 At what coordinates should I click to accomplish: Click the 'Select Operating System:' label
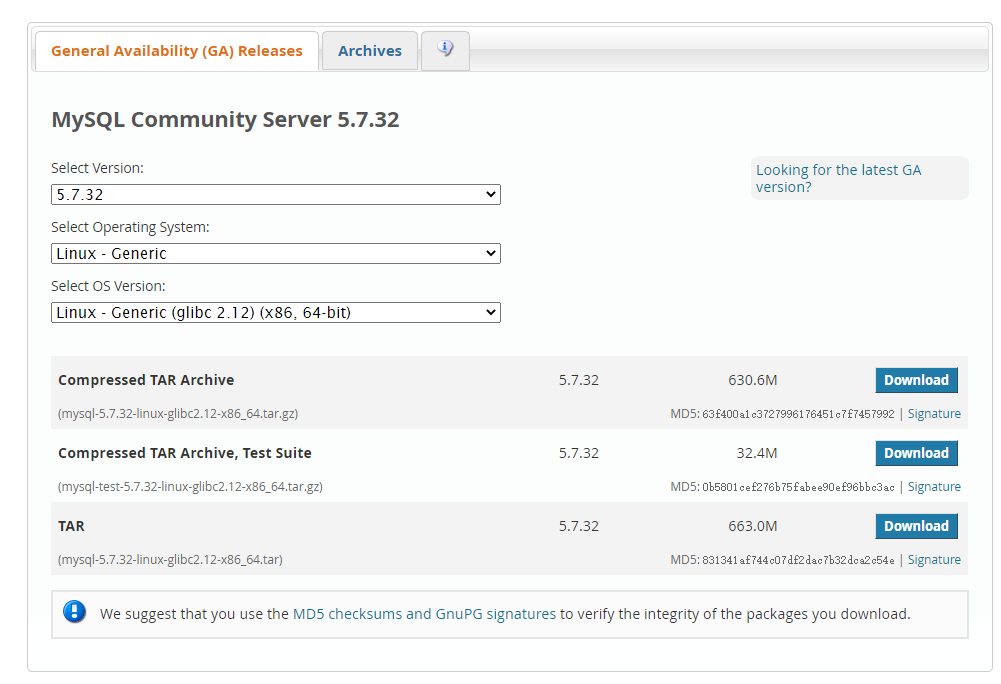pyautogui.click(x=130, y=227)
